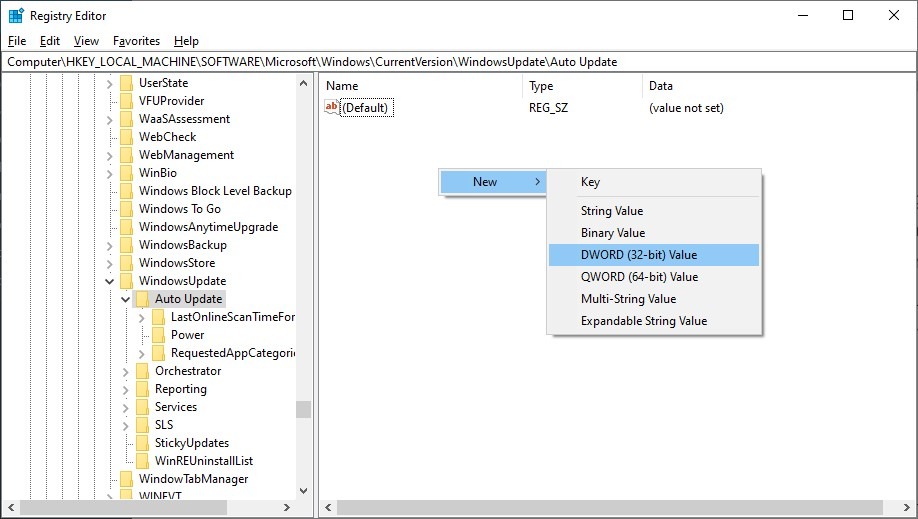Choose Key in the New submenu
This screenshot has height=519, width=918.
point(654,182)
